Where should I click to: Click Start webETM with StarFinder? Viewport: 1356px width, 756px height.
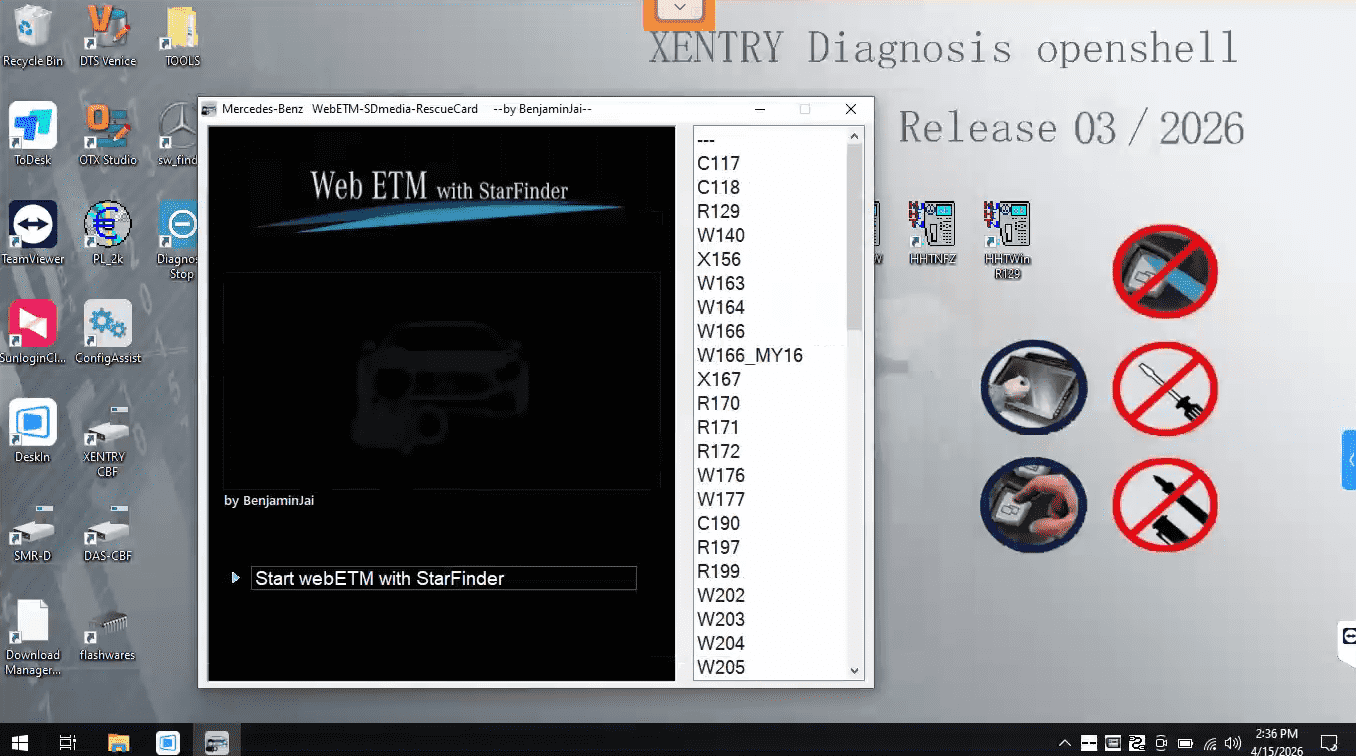tap(444, 578)
